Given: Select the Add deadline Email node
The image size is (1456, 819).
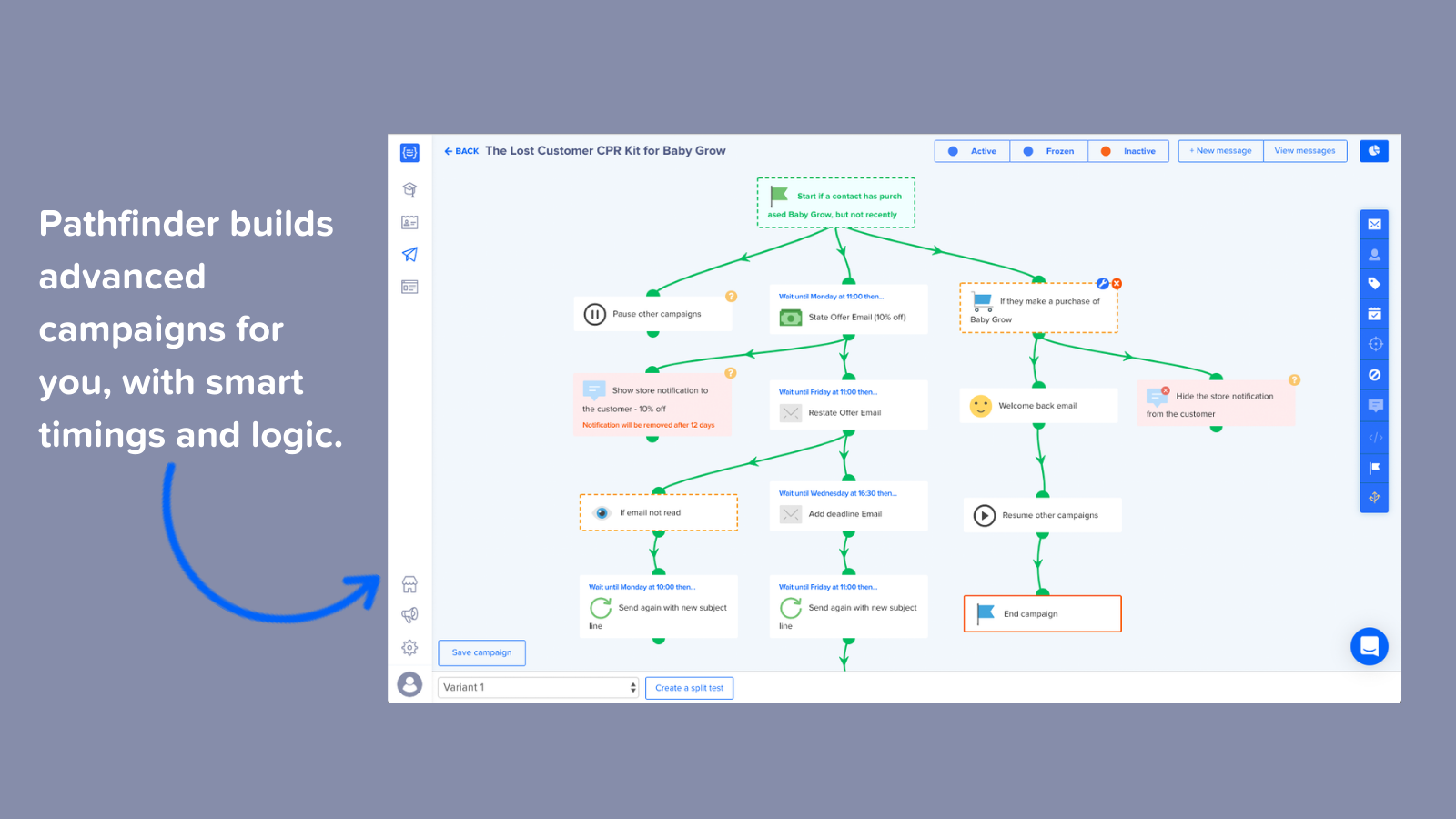Looking at the screenshot, I should pyautogui.click(x=849, y=506).
